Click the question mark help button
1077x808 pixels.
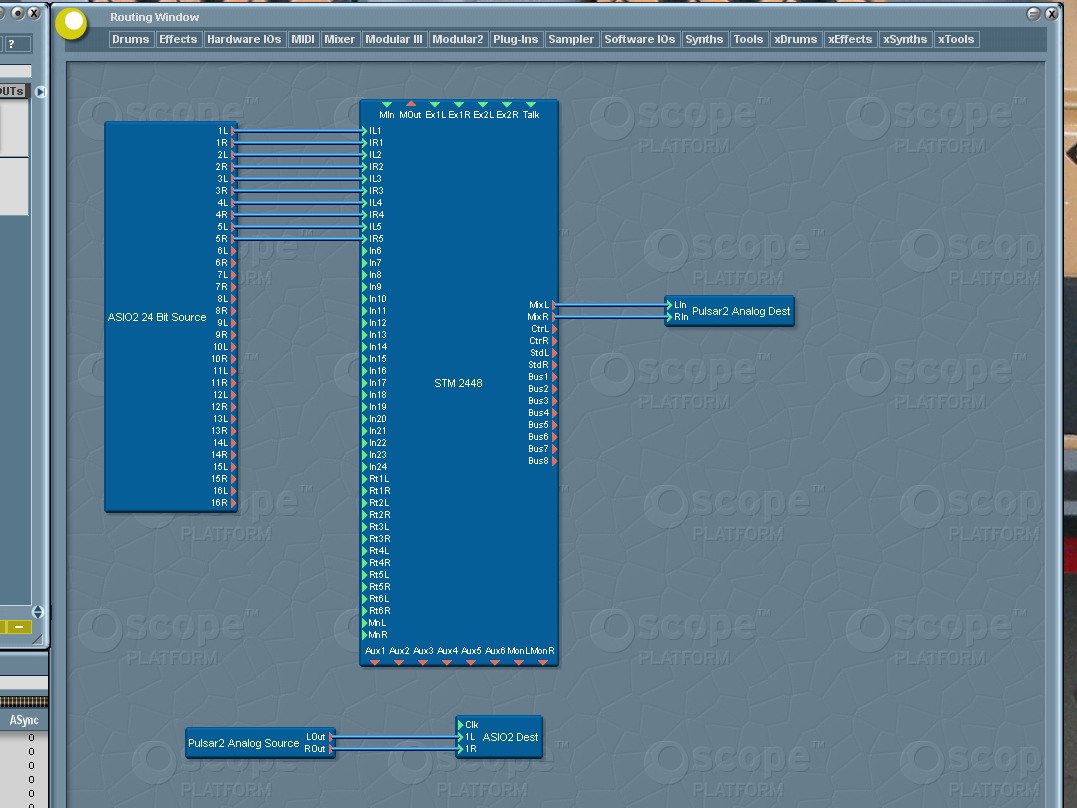point(11,44)
